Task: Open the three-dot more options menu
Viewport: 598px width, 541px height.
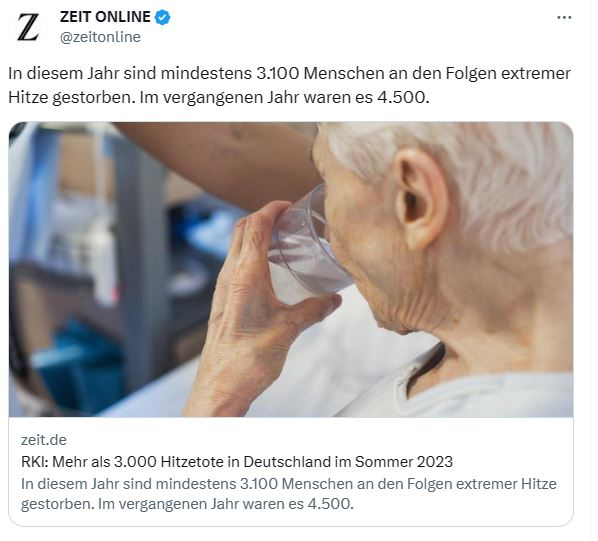Action: 564,18
